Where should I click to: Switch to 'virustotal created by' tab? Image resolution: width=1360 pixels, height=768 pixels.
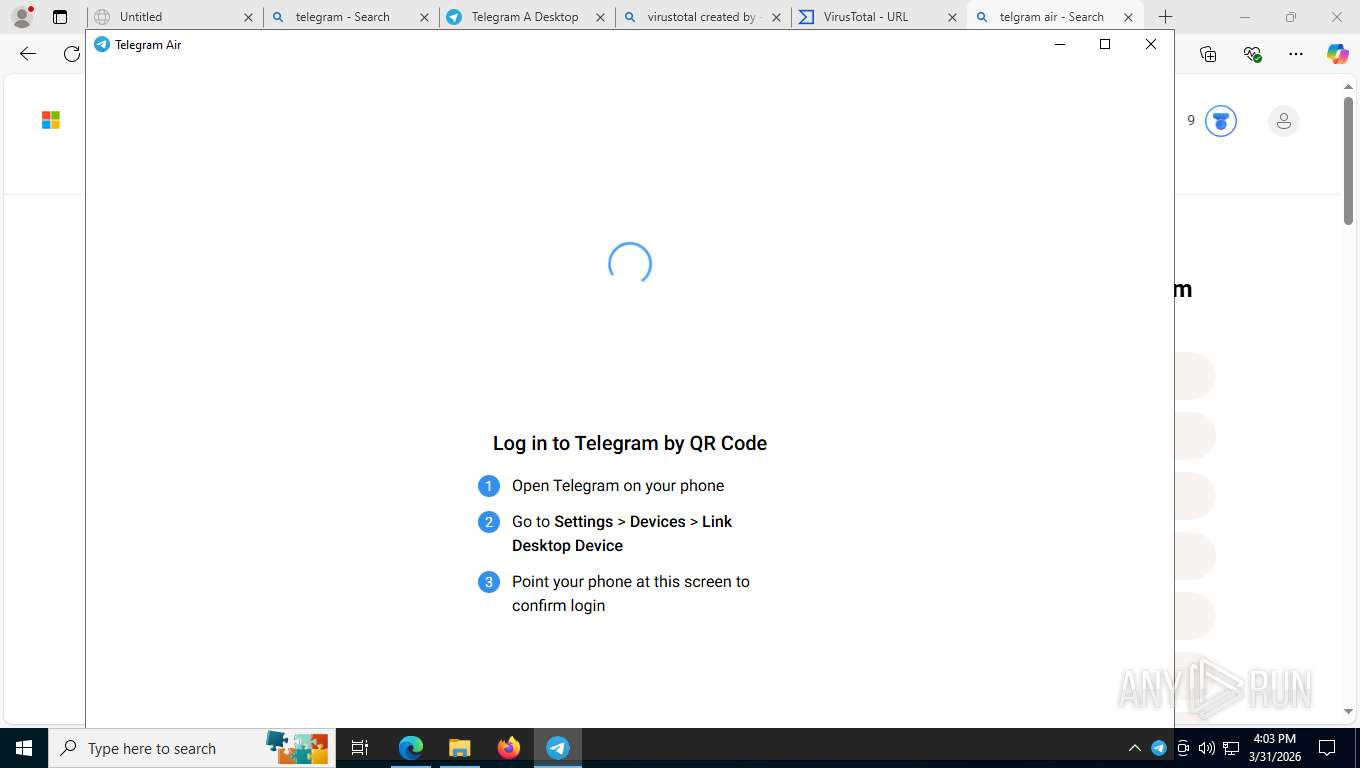703,17
